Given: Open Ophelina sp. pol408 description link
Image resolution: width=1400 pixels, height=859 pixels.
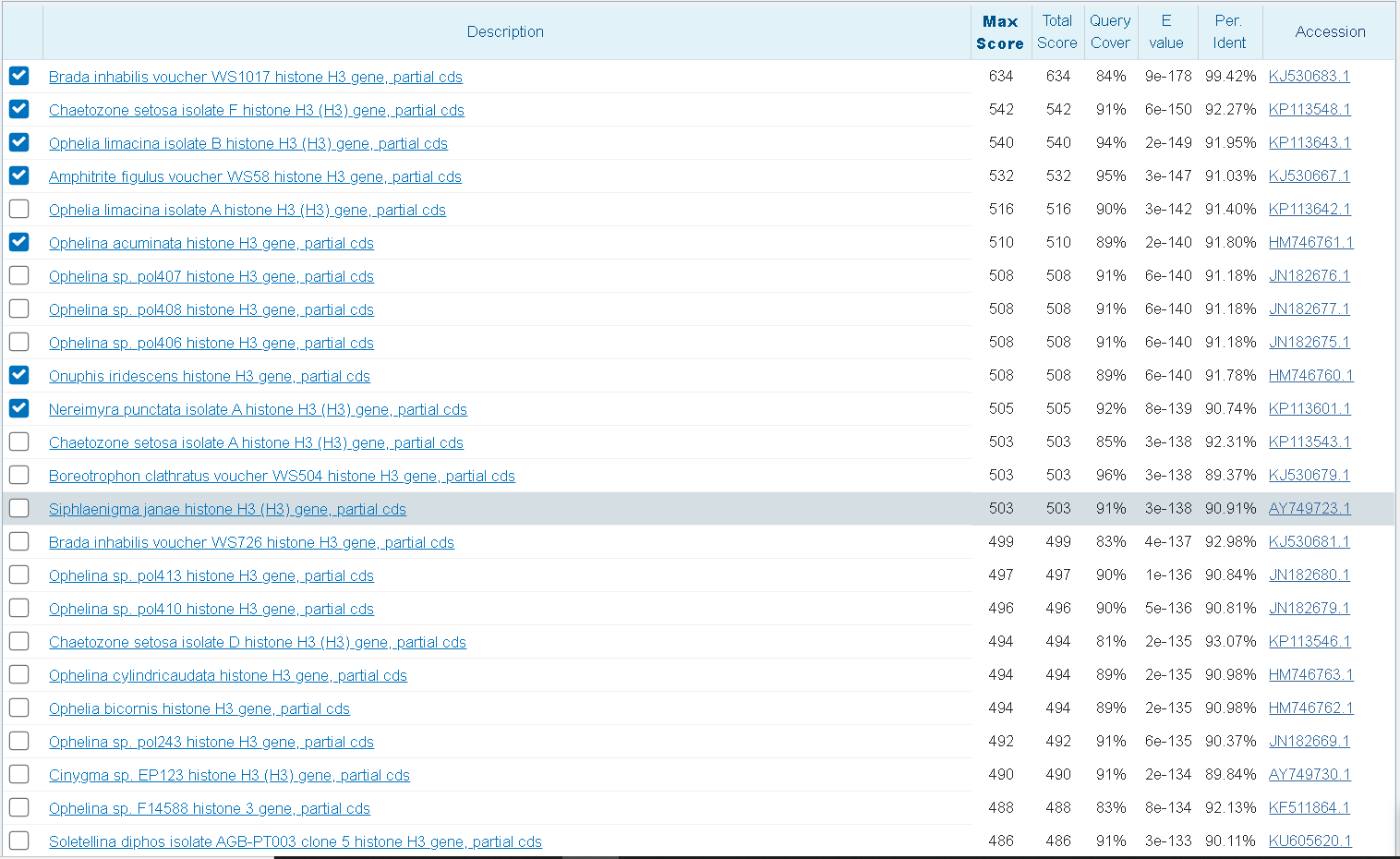Looking at the screenshot, I should point(211,309).
